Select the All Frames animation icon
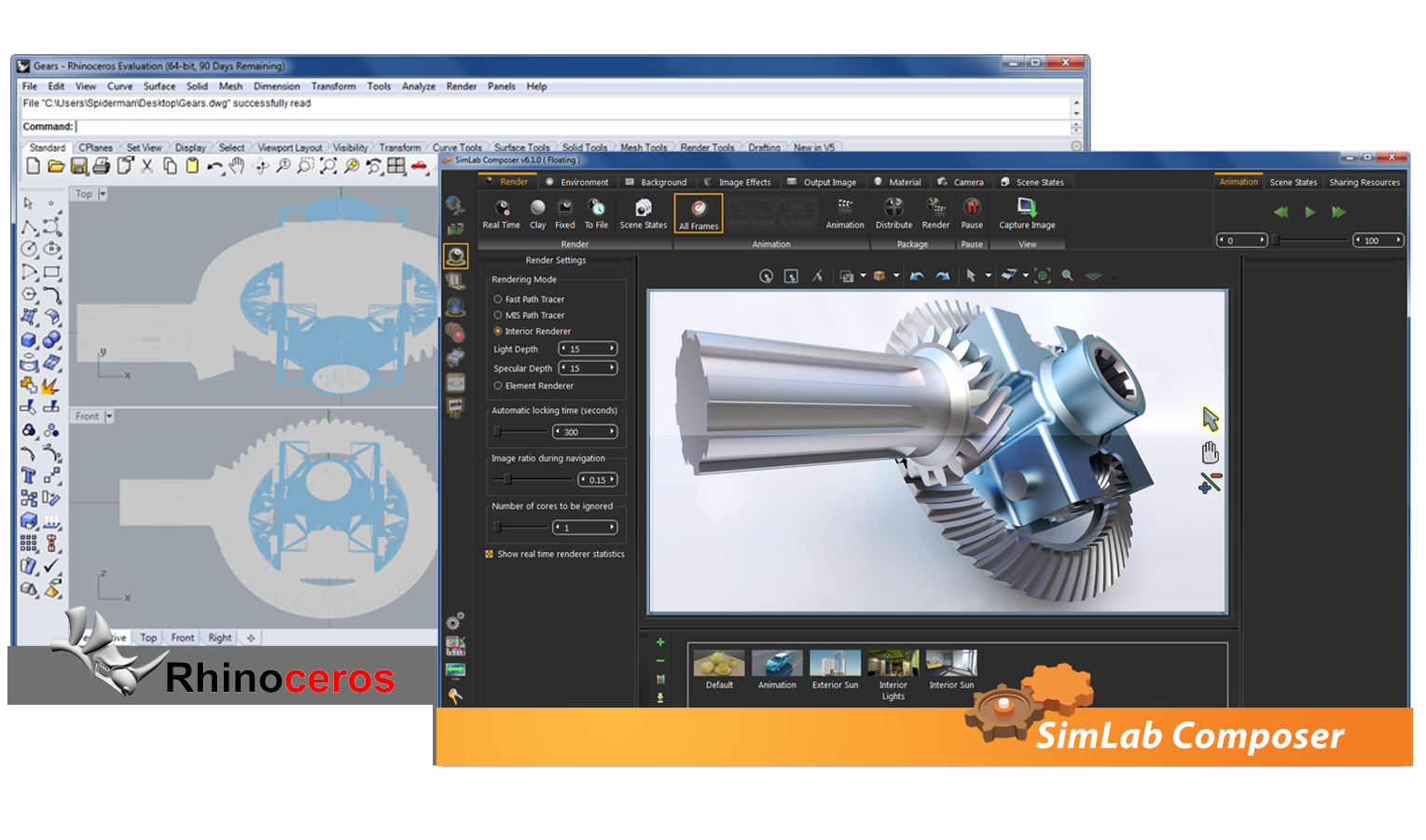The height and width of the screenshot is (840, 1426). pos(699,213)
